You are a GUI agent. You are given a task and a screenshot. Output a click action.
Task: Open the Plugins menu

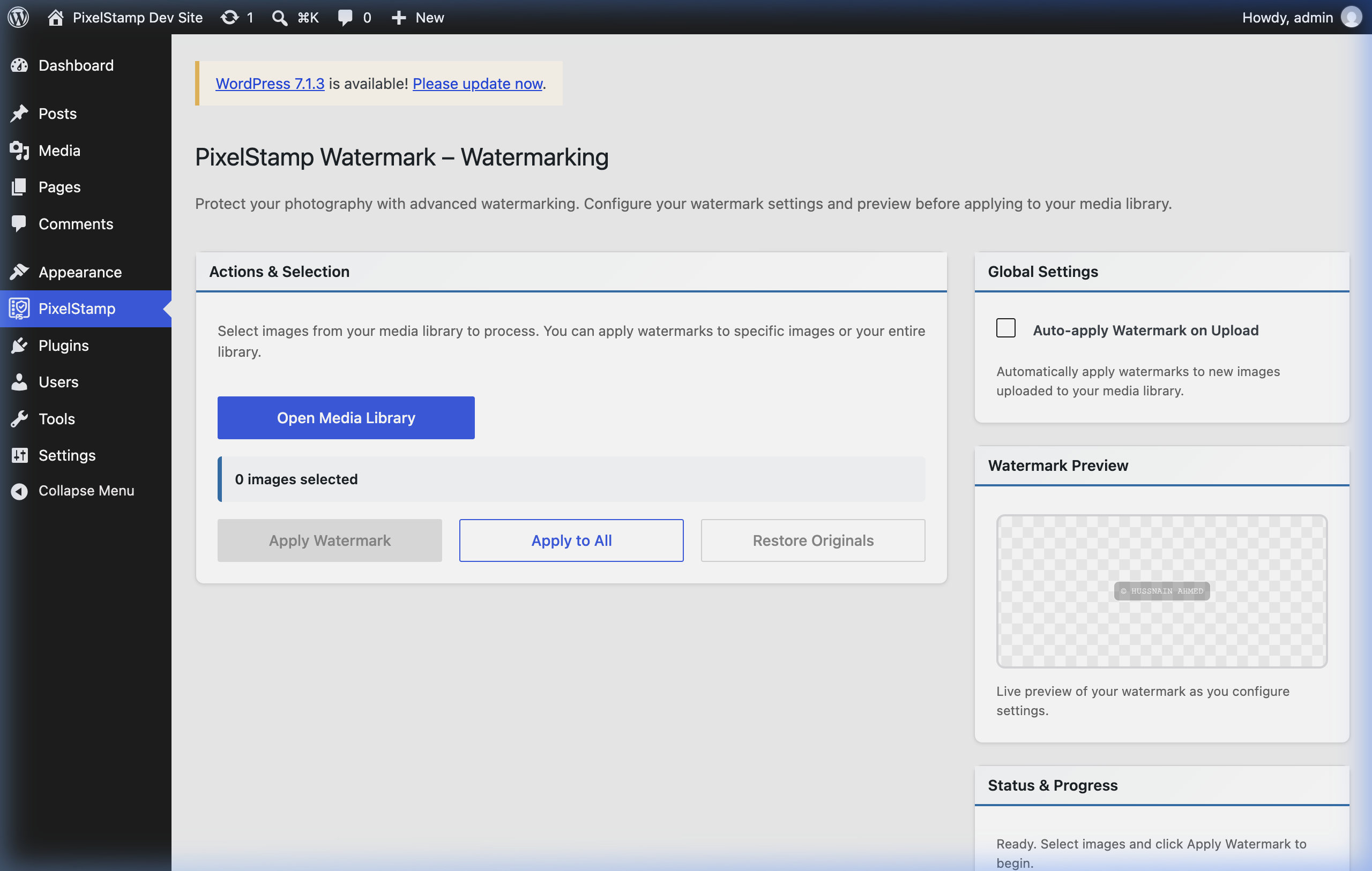pos(85,345)
